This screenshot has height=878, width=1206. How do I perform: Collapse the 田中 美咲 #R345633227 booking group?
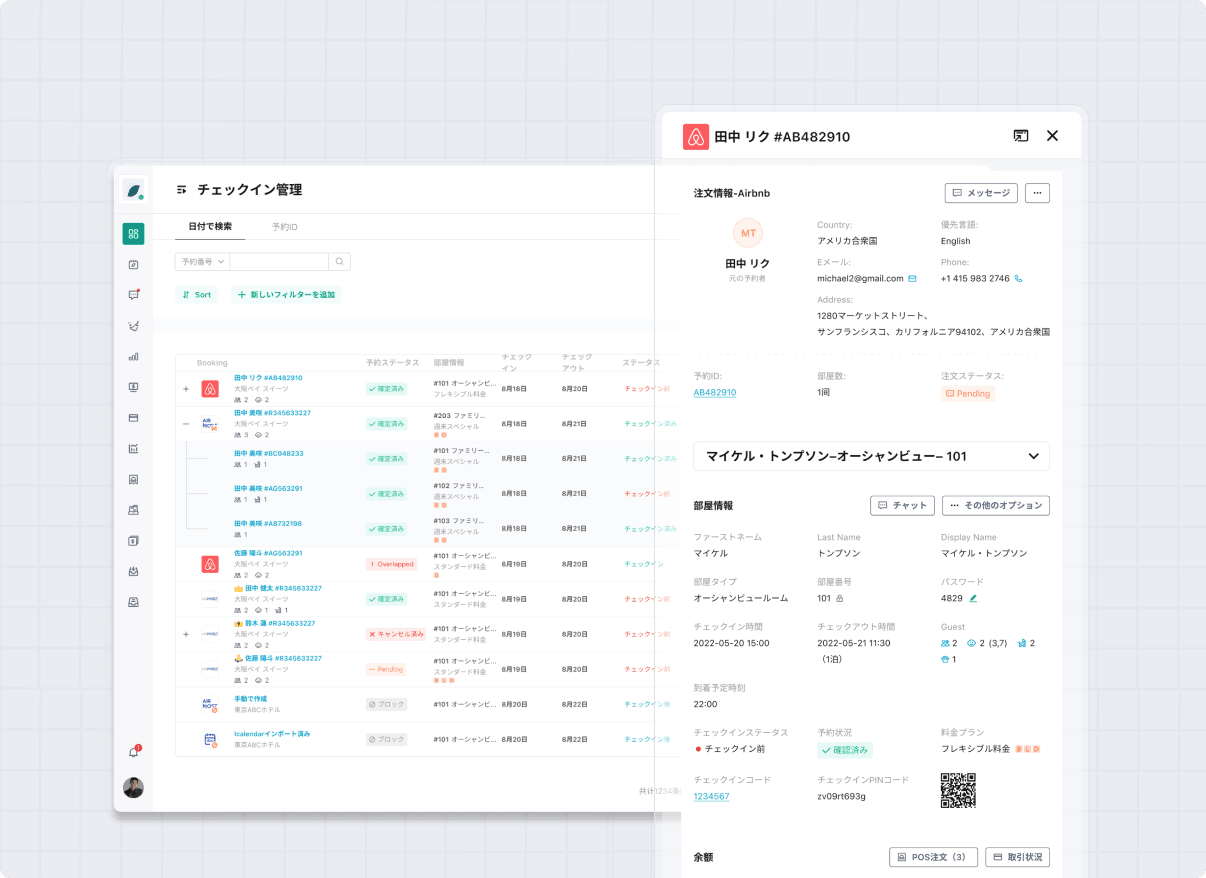pos(185,424)
